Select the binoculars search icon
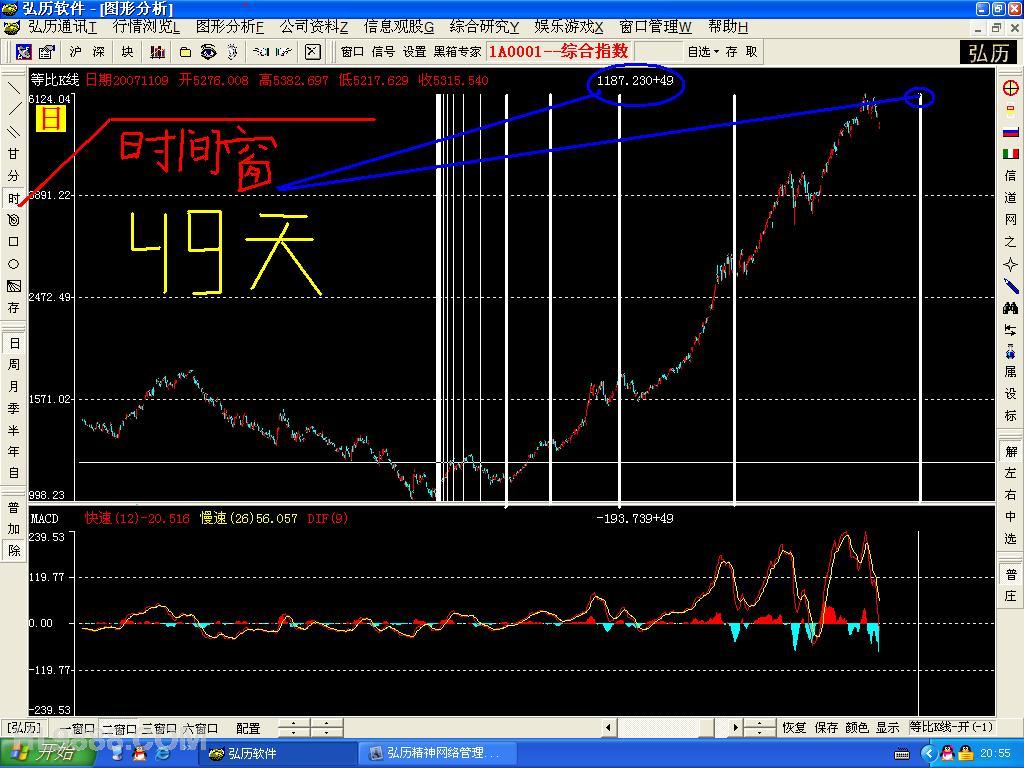The image size is (1024, 768). pyautogui.click(x=1011, y=308)
